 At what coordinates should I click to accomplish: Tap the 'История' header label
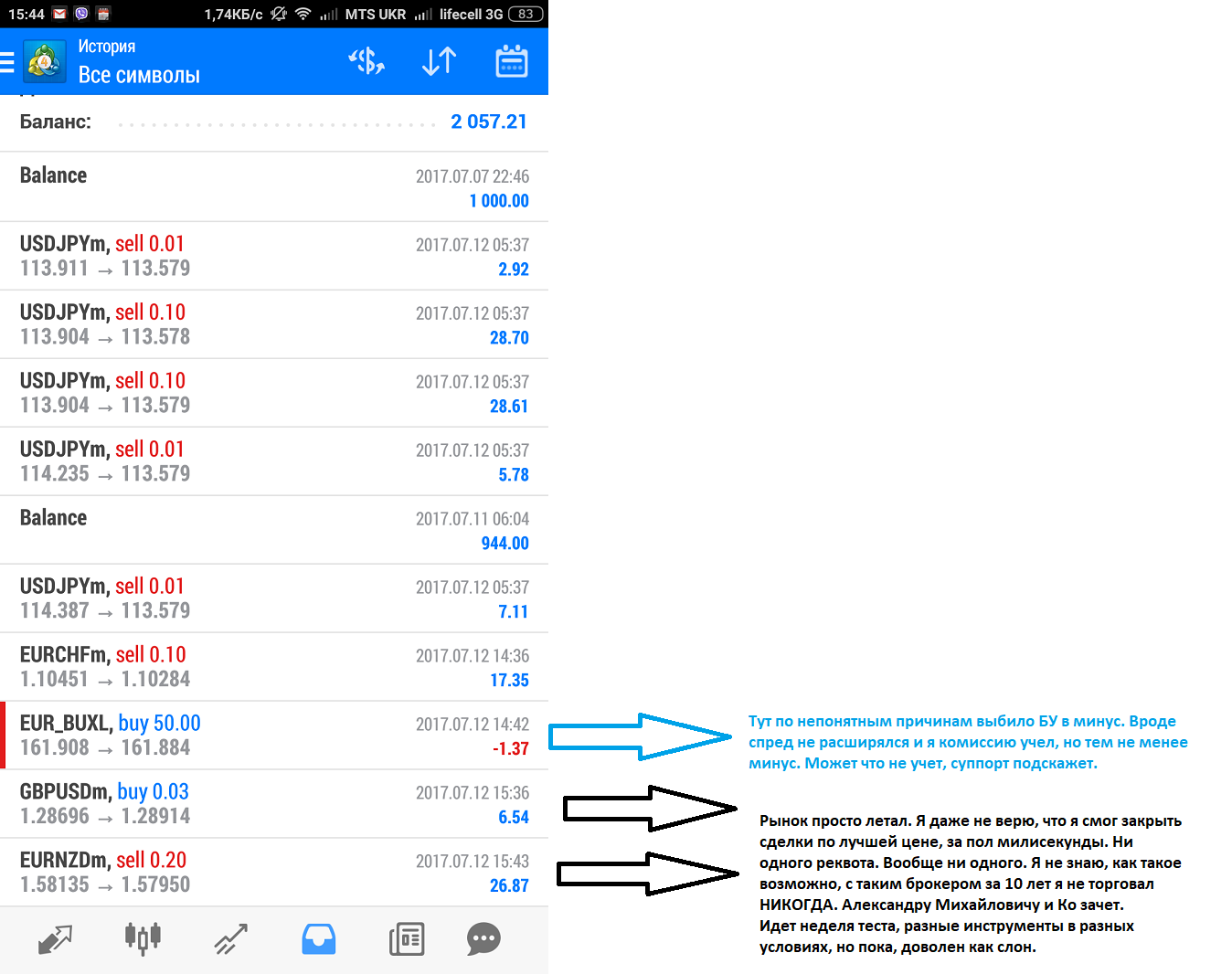coord(107,46)
